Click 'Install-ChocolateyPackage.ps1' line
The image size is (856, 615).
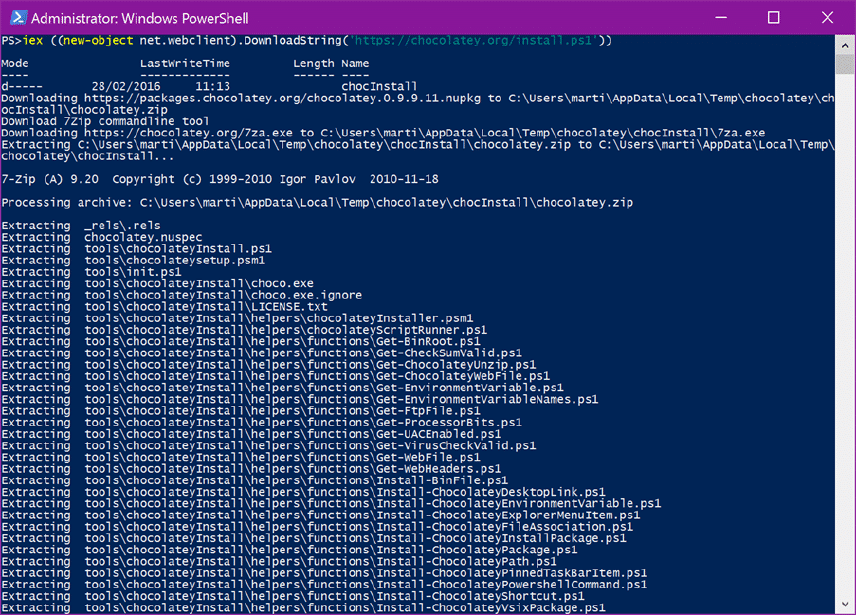[x=289, y=550]
